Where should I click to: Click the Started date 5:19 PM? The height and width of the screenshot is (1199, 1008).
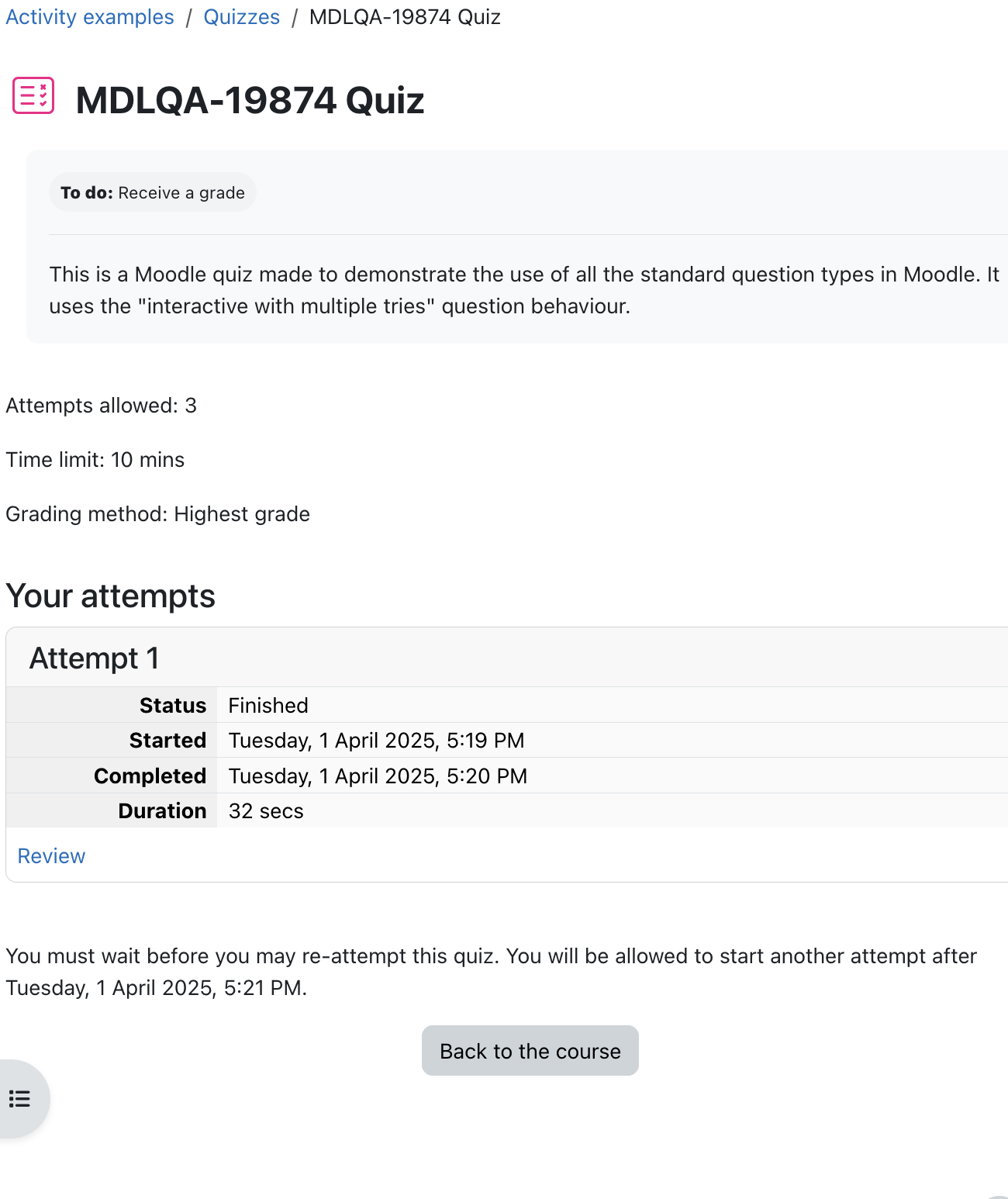[376, 741]
